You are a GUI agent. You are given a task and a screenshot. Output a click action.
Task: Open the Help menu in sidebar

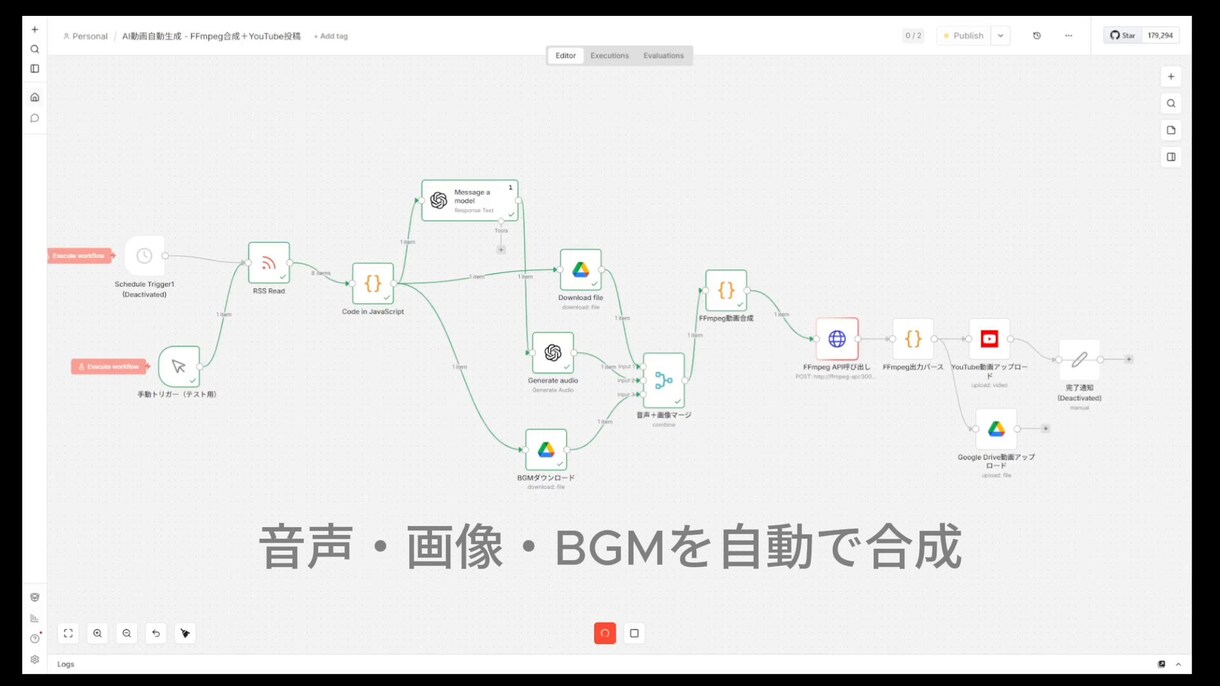click(35, 638)
